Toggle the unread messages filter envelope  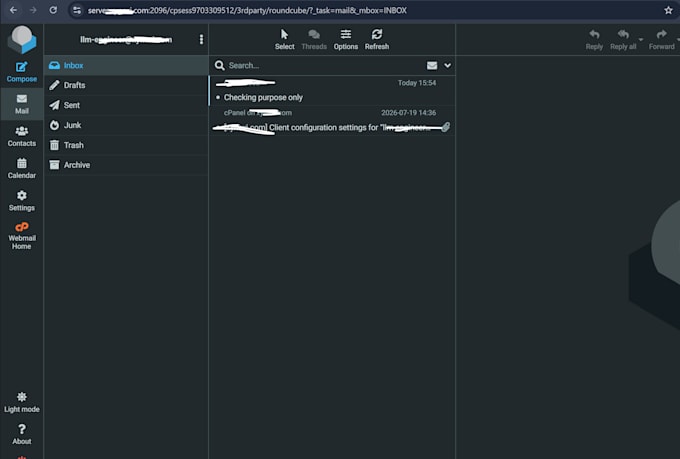point(432,66)
